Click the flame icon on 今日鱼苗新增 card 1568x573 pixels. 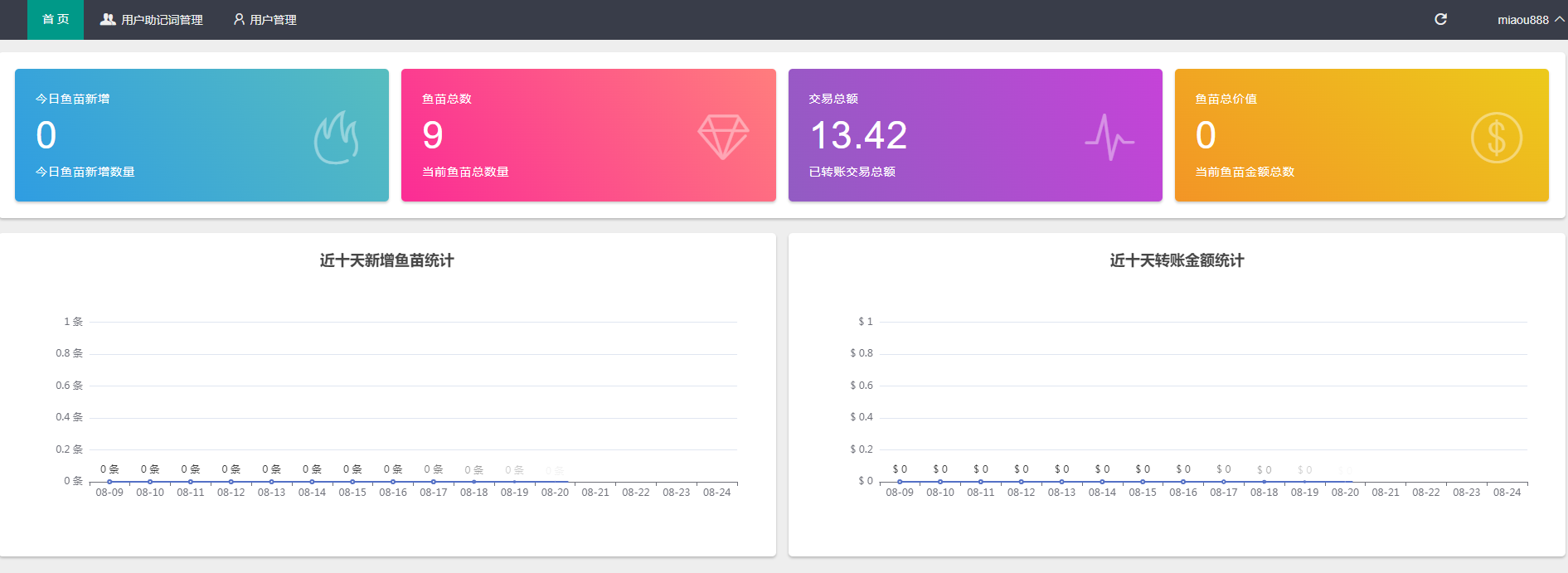click(x=336, y=138)
